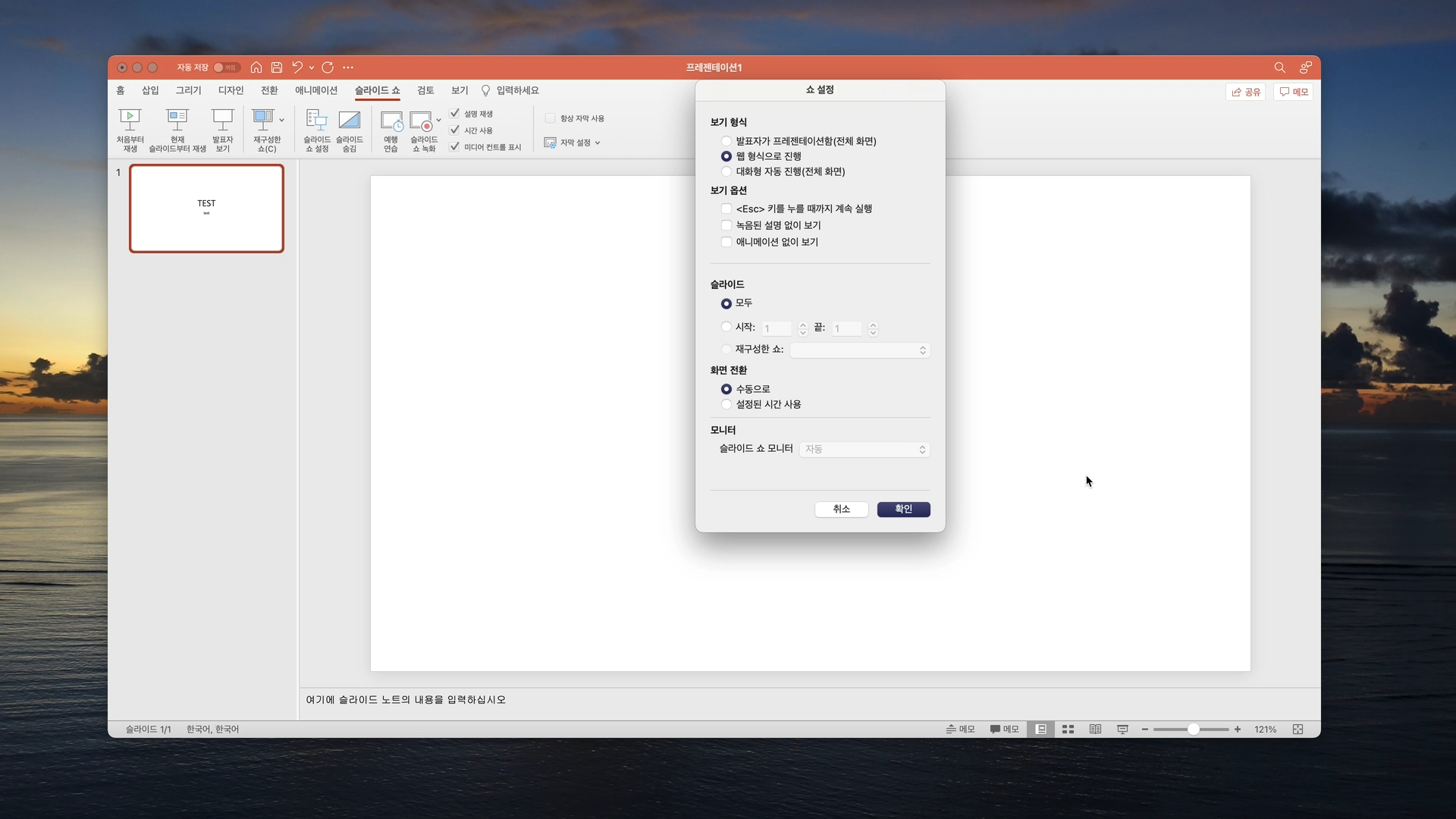Open Presenter View (발표자 보기) icon
The width and height of the screenshot is (1456, 819).
[222, 120]
